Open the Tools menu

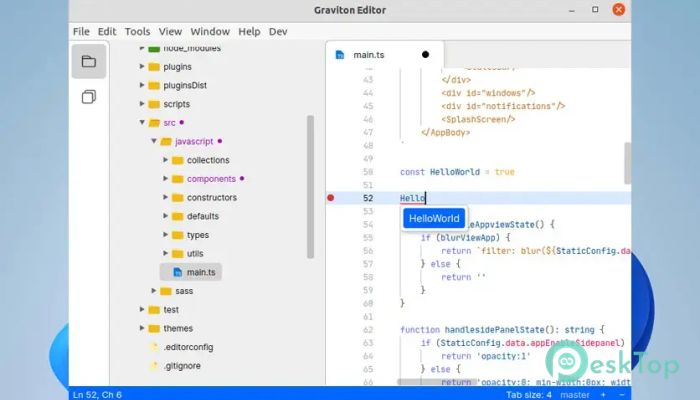138,31
